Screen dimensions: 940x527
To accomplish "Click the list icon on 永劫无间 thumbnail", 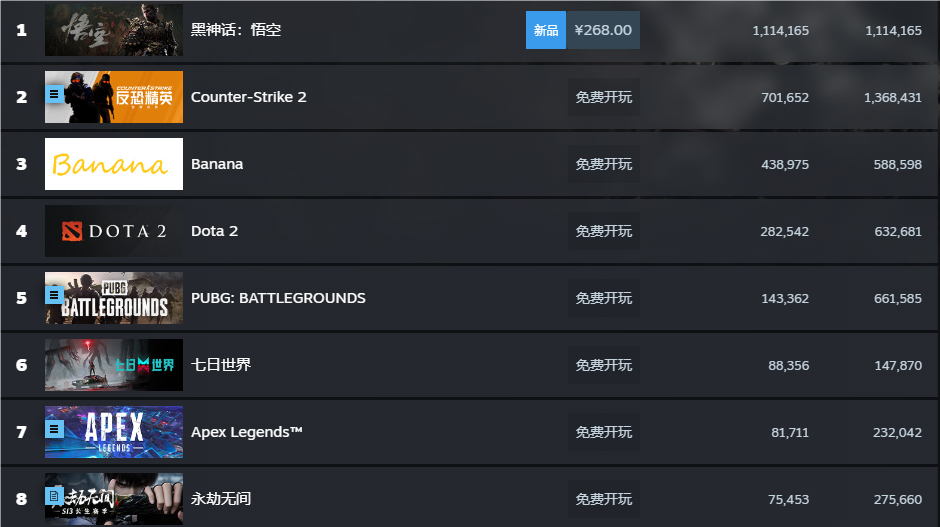I will pyautogui.click(x=55, y=495).
